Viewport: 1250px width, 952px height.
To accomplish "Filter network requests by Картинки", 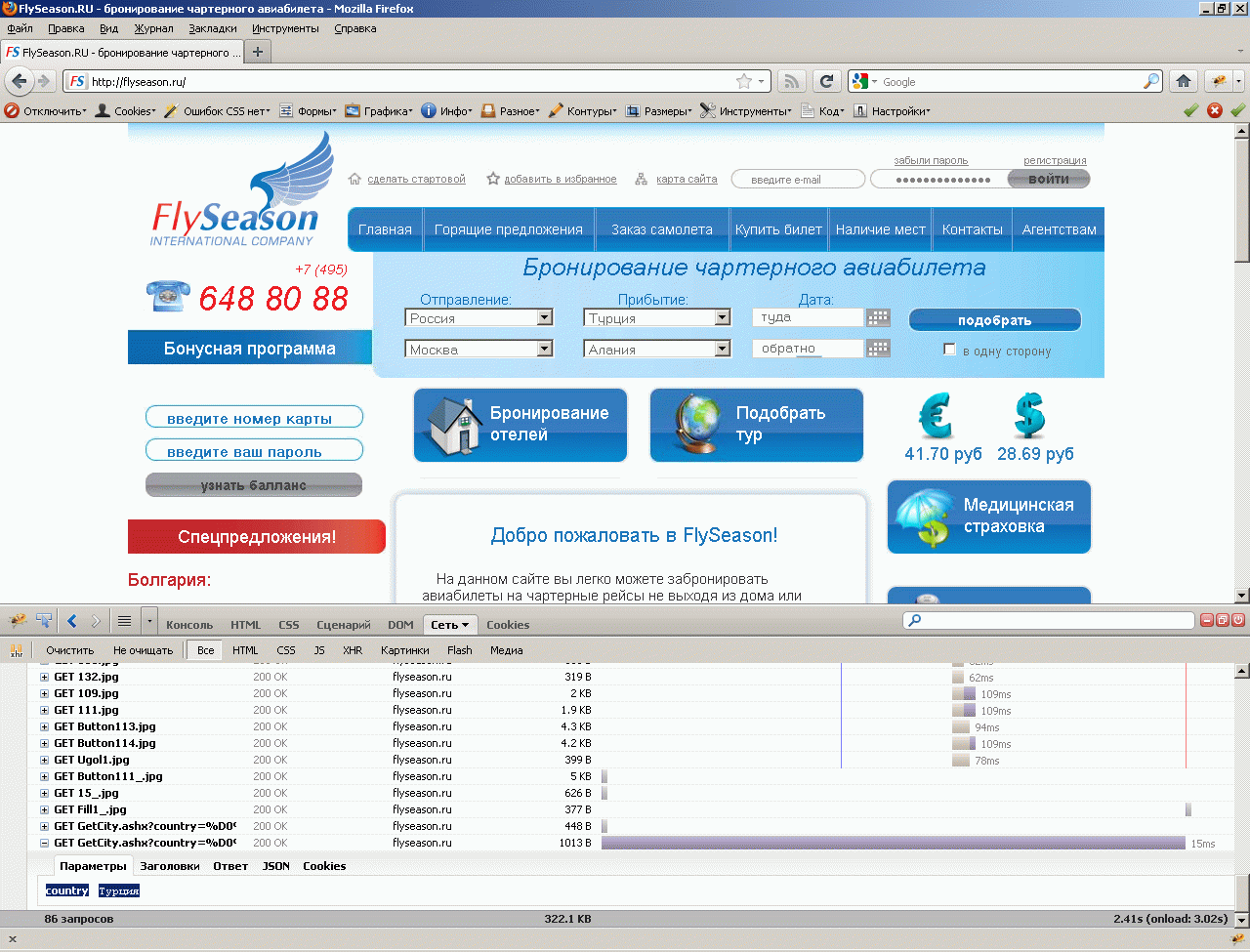I will click(405, 650).
